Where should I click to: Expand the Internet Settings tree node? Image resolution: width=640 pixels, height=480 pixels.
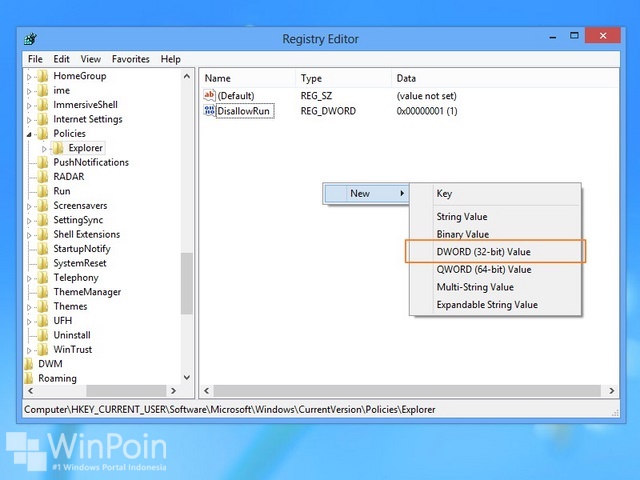29,120
